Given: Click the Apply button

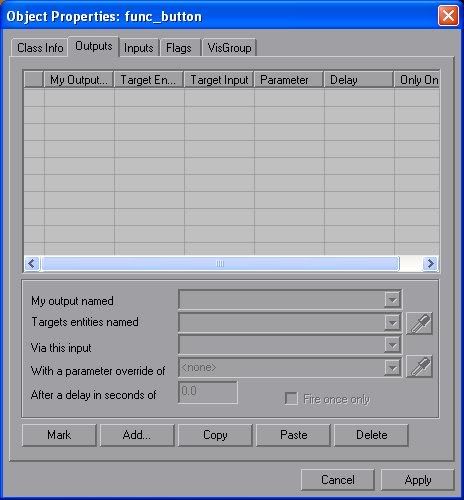Looking at the screenshot, I should (x=418, y=480).
